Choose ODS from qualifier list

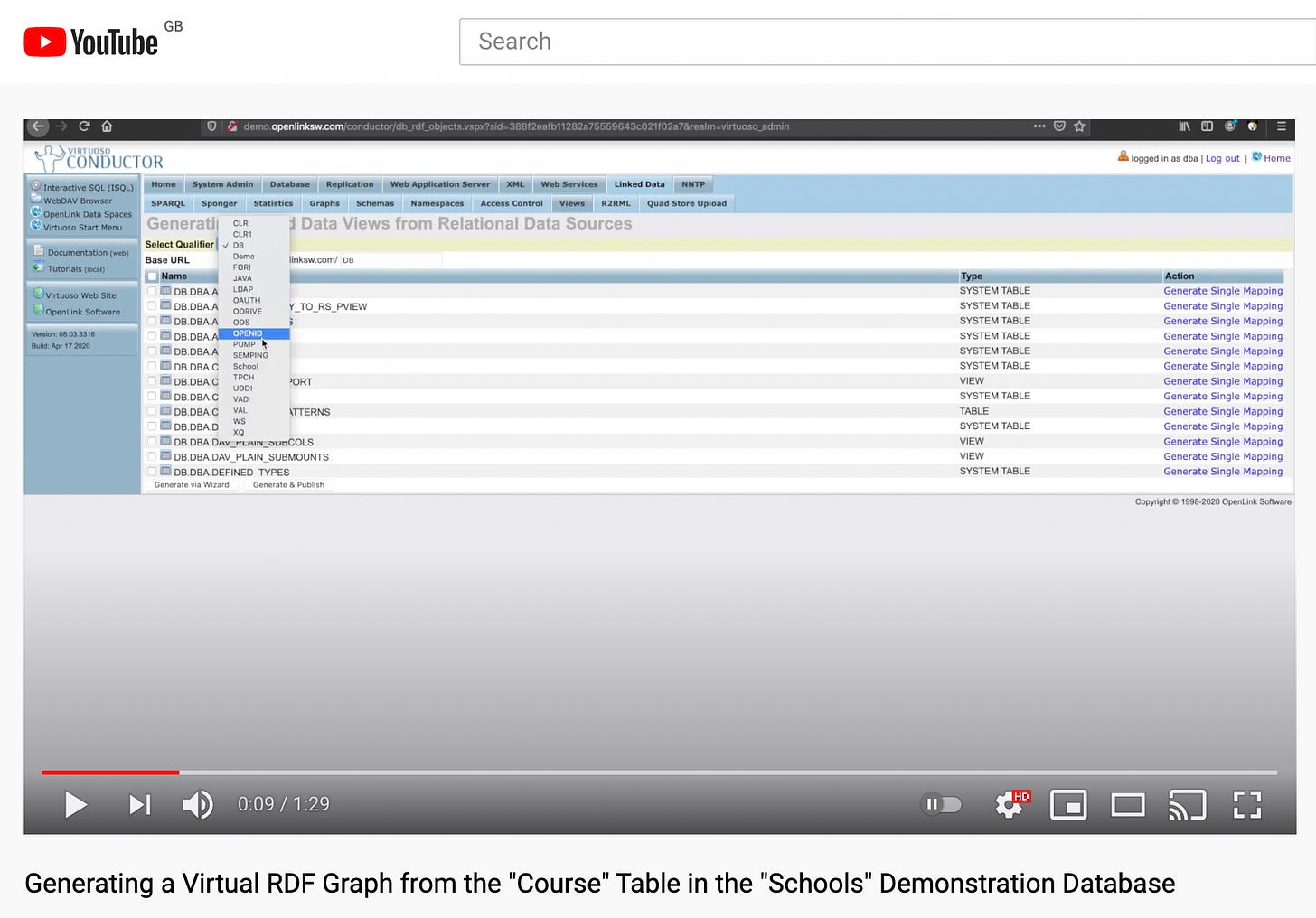[254, 323]
